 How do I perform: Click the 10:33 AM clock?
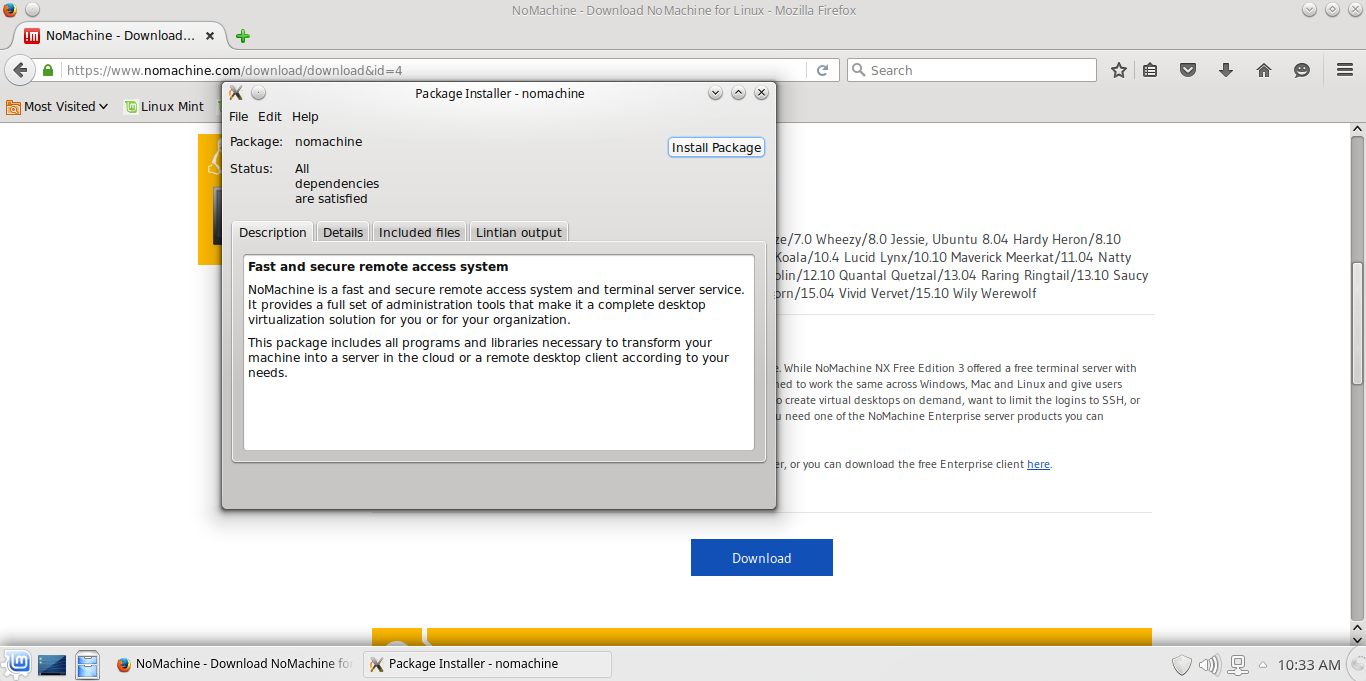pos(1309,665)
